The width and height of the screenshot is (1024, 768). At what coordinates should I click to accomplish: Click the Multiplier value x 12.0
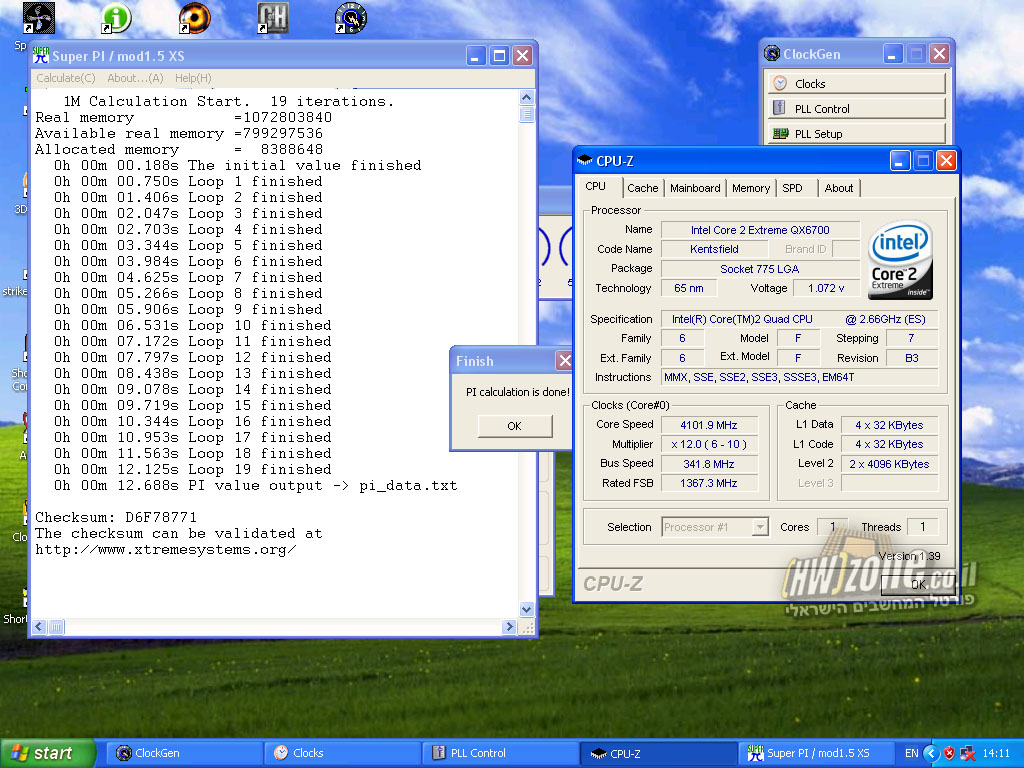click(x=709, y=444)
